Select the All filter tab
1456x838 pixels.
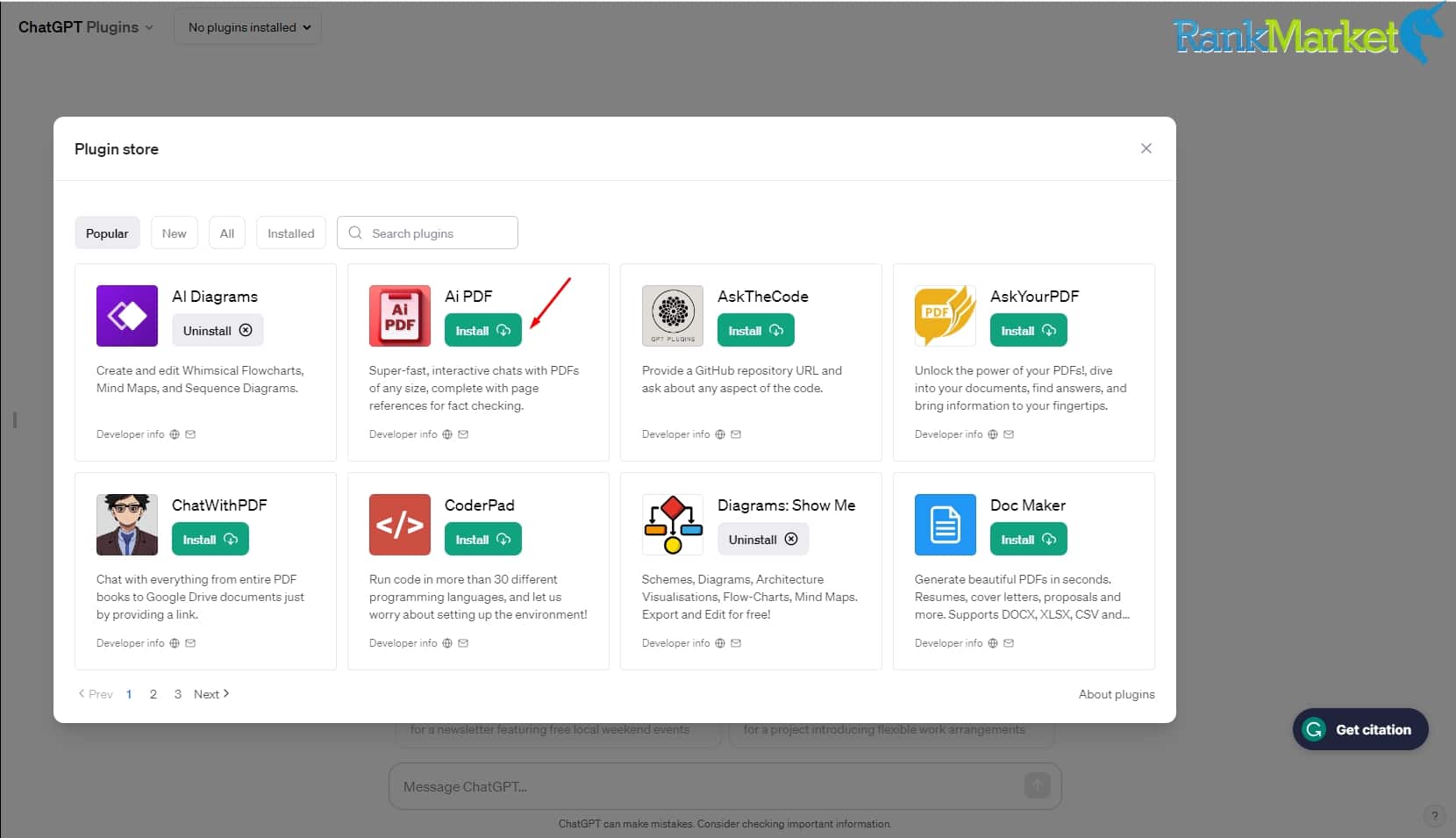click(x=227, y=233)
